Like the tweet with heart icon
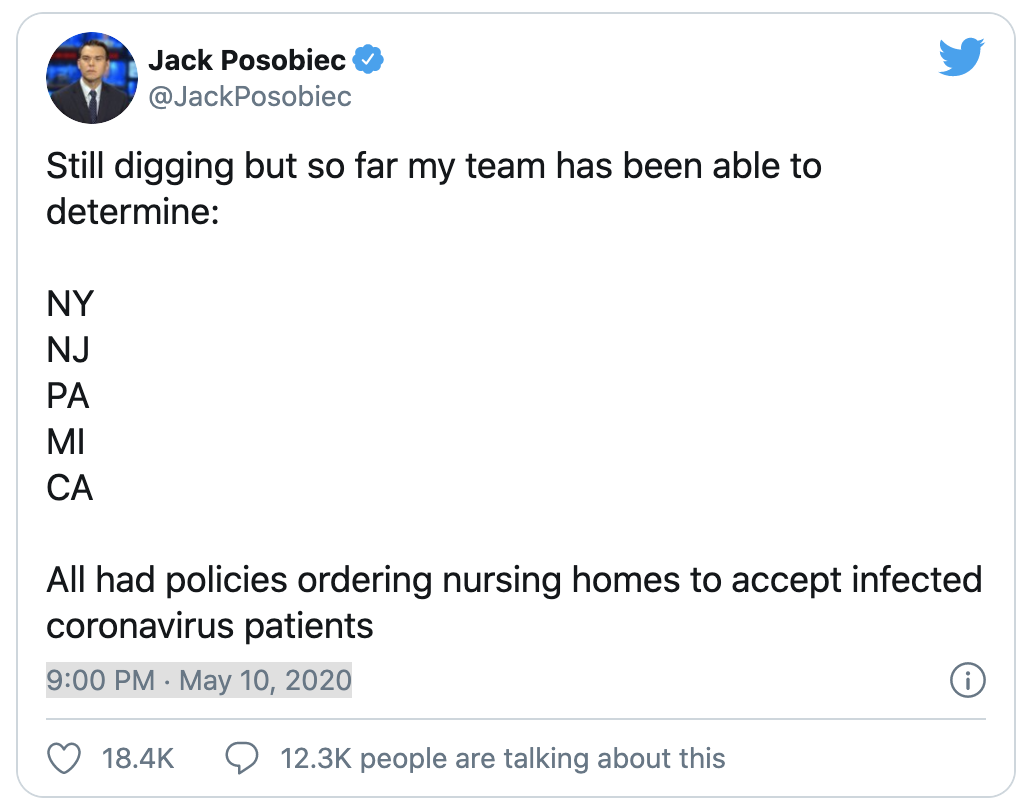1018x804 pixels. coord(64,758)
